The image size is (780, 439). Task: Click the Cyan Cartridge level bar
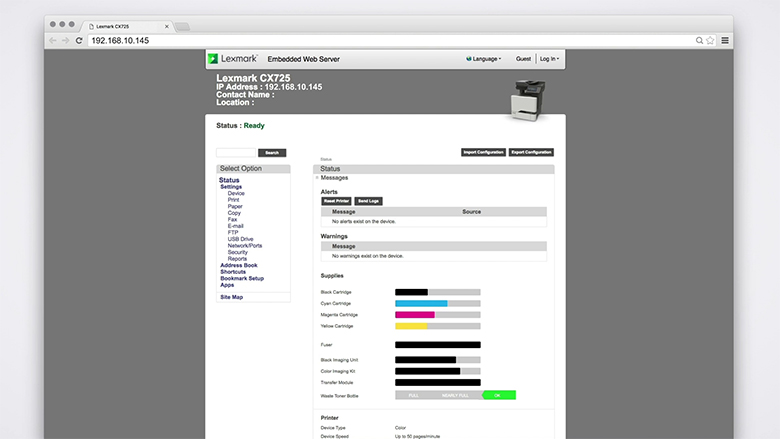point(437,303)
